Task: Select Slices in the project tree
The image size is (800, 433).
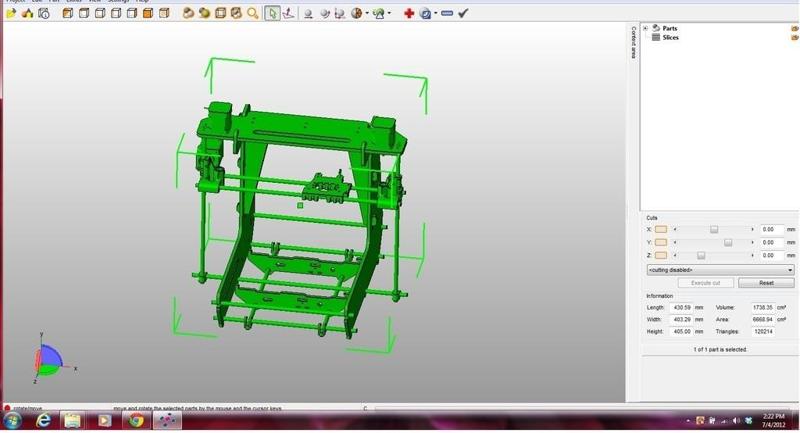Action: click(670, 38)
